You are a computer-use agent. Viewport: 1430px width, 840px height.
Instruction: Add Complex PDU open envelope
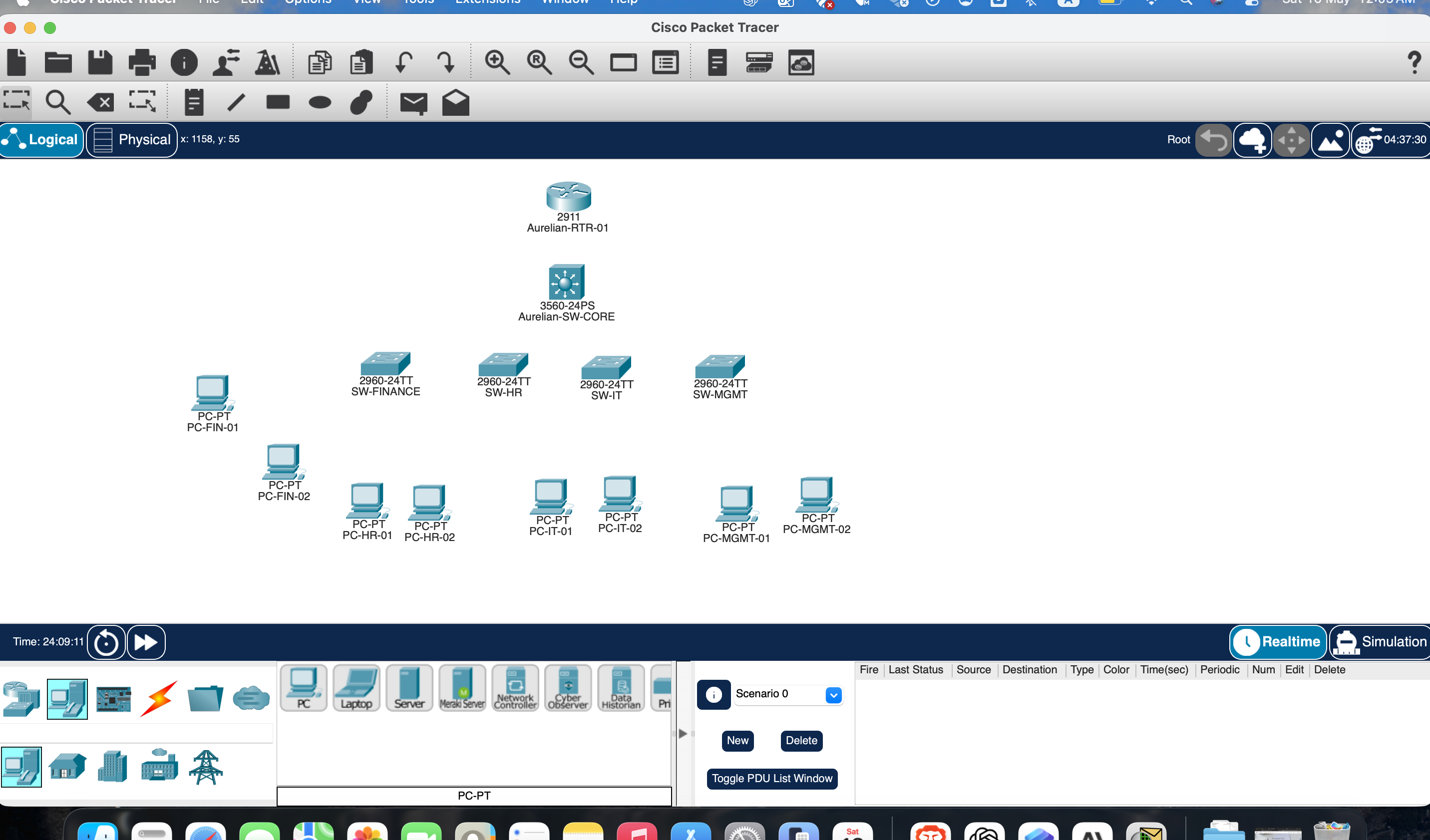[456, 102]
